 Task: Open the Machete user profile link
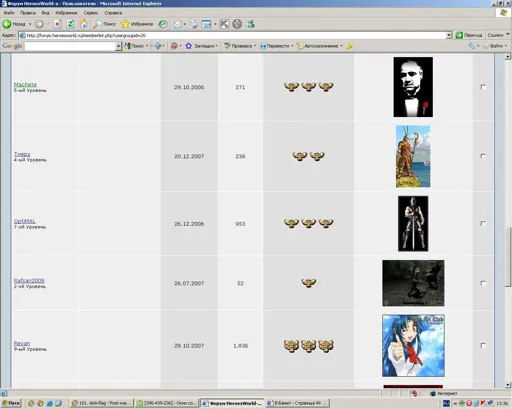click(x=25, y=85)
